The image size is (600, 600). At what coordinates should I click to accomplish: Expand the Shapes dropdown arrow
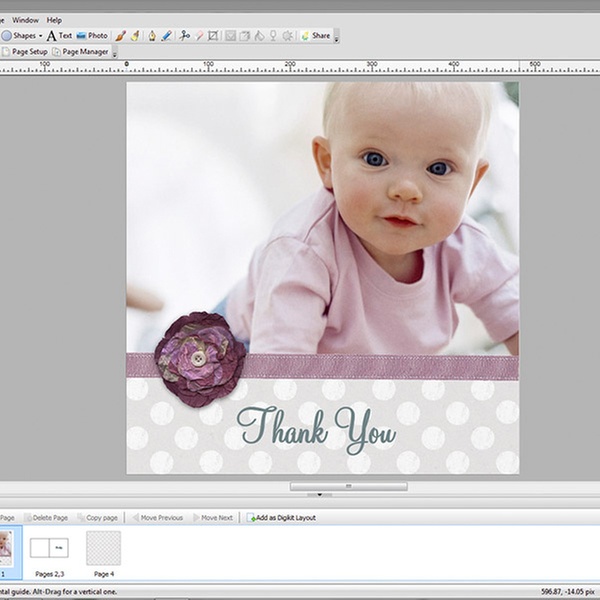click(x=40, y=36)
